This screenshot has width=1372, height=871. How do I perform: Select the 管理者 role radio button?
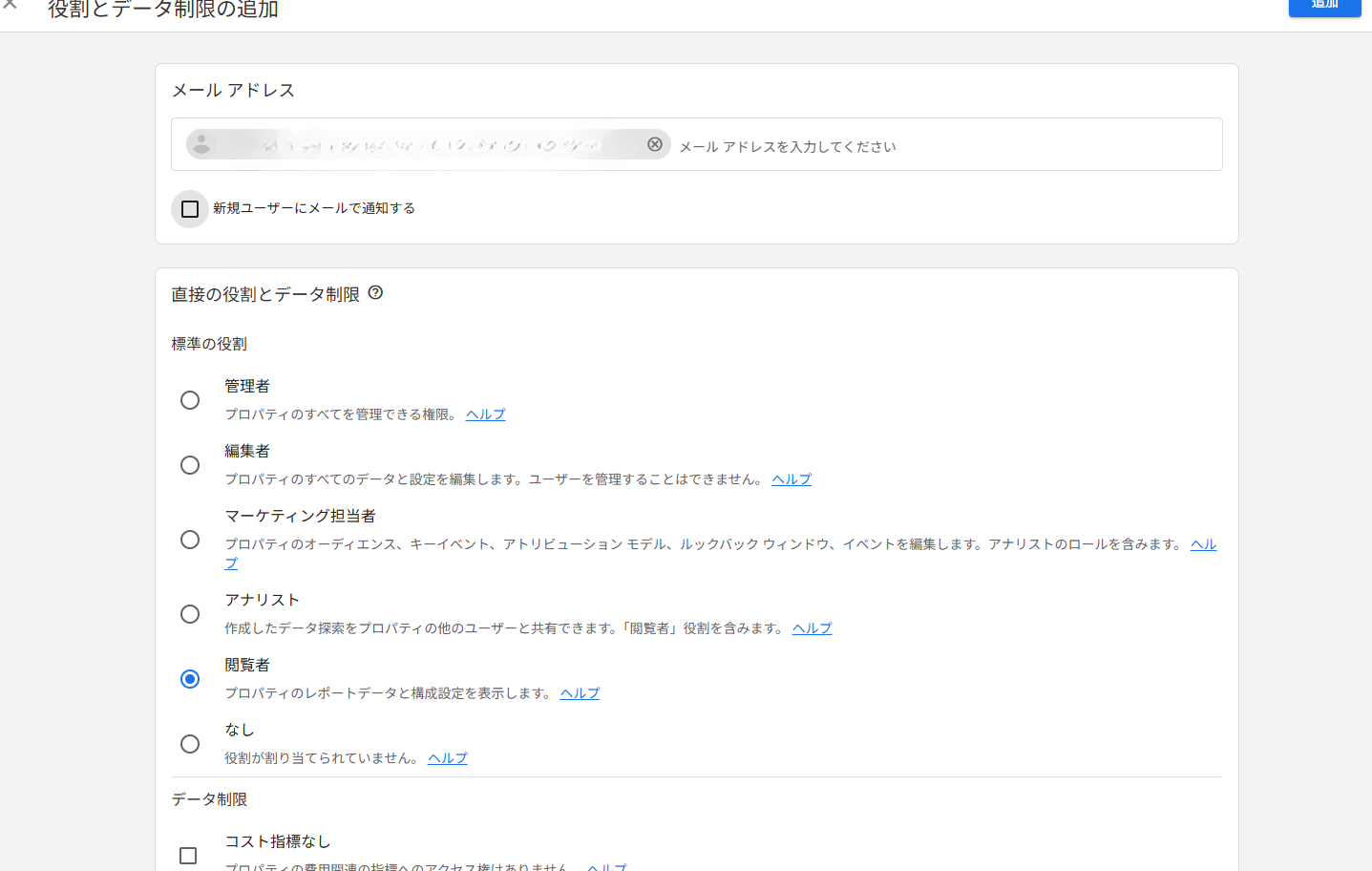(x=190, y=400)
